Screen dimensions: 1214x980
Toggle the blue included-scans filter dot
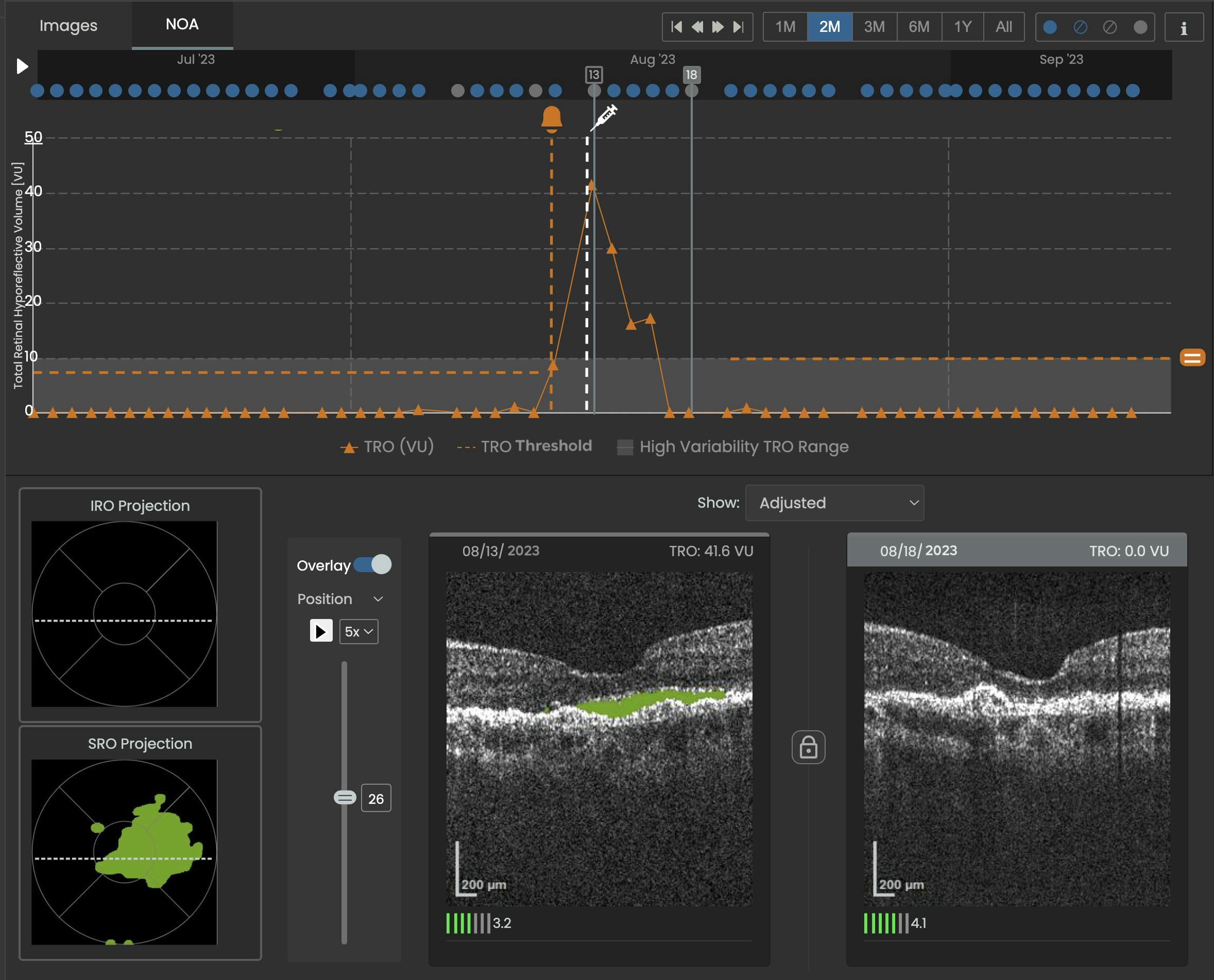(1049, 27)
